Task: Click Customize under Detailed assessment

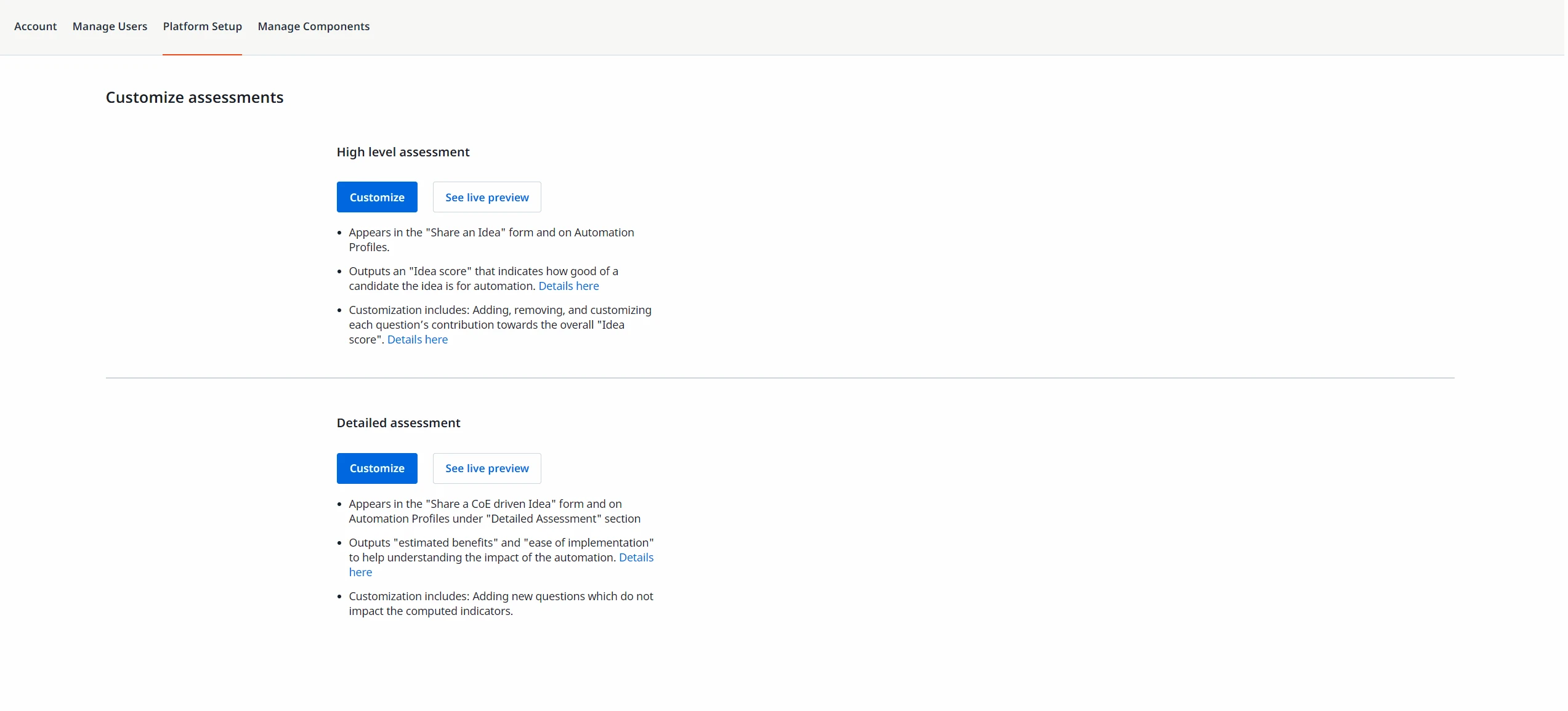Action: tap(377, 468)
